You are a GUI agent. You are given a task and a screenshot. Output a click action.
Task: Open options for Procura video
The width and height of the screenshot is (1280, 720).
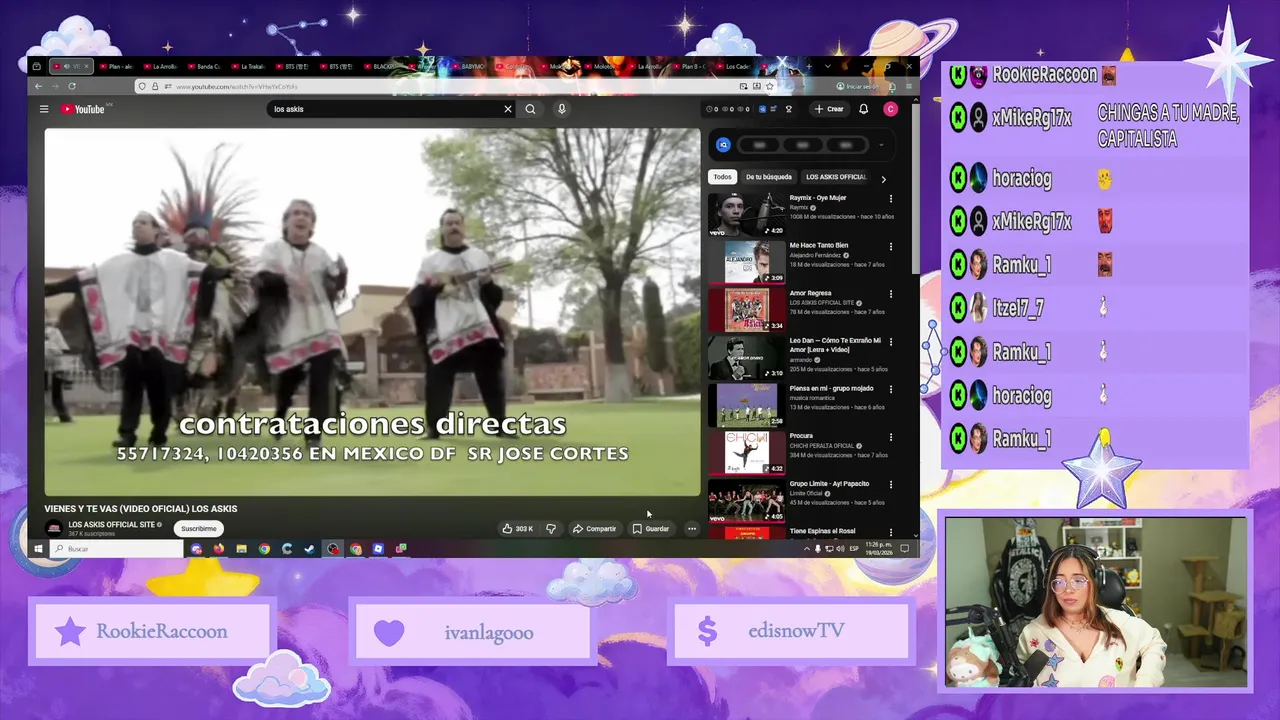tap(890, 437)
